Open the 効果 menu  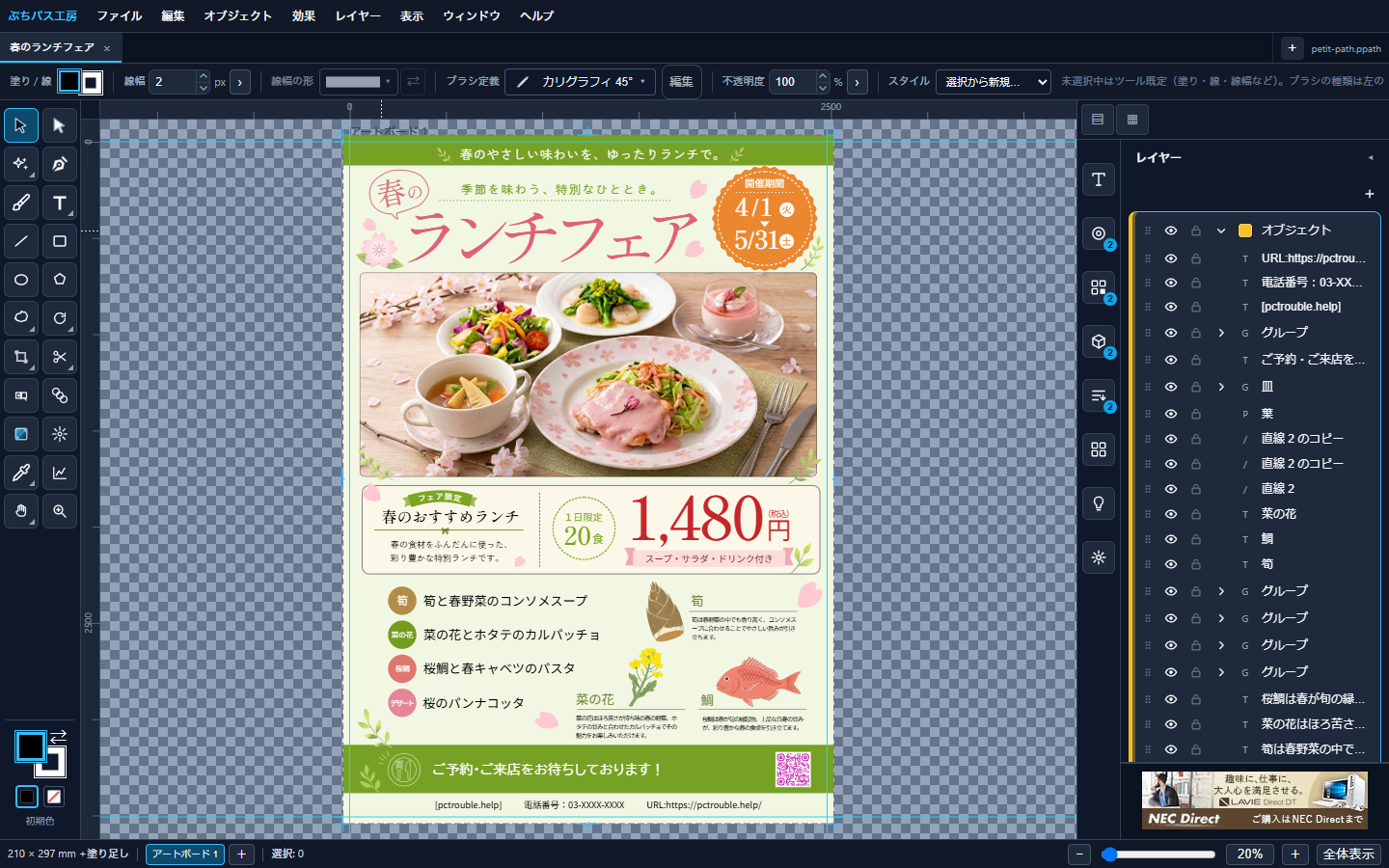click(304, 15)
